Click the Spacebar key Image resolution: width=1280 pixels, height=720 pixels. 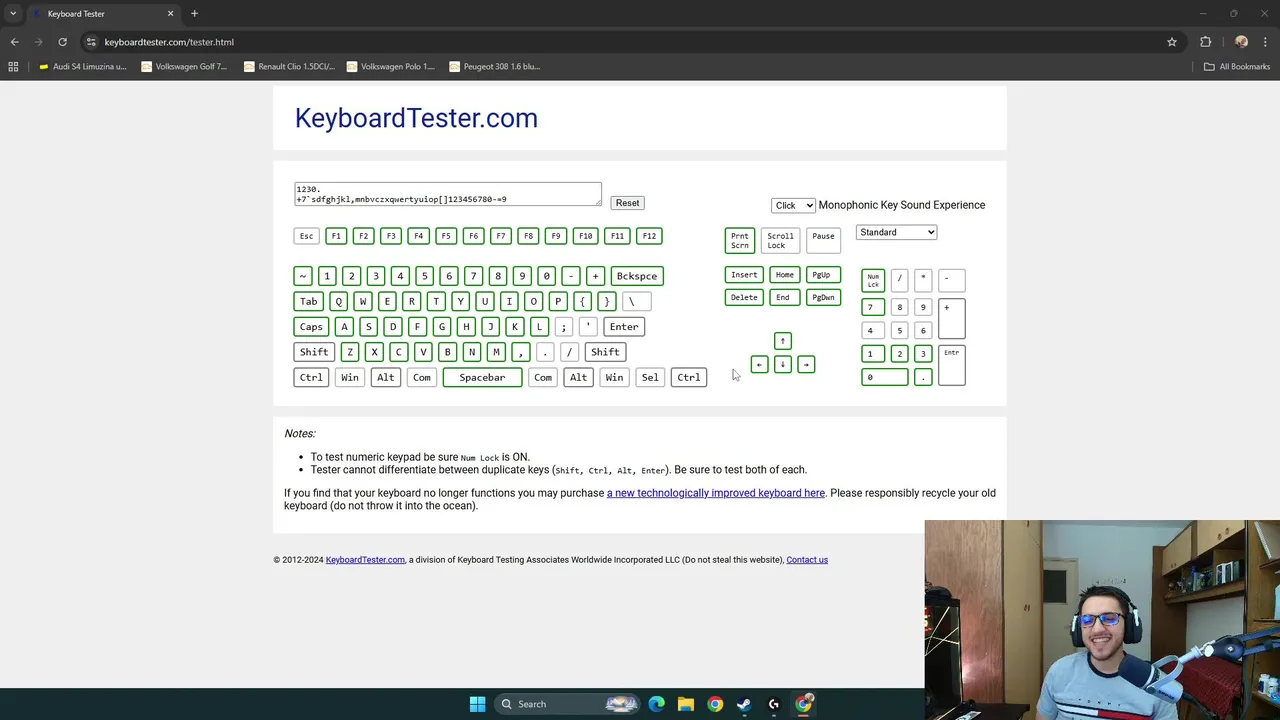[482, 377]
